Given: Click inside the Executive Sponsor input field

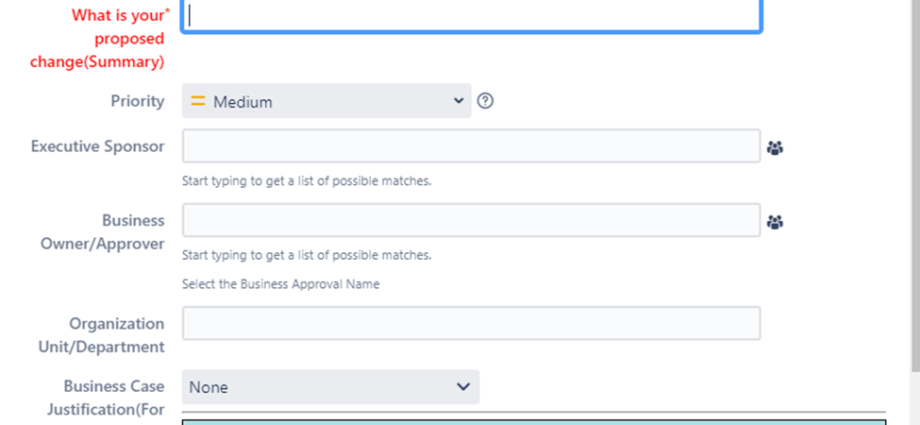Looking at the screenshot, I should tap(471, 146).
